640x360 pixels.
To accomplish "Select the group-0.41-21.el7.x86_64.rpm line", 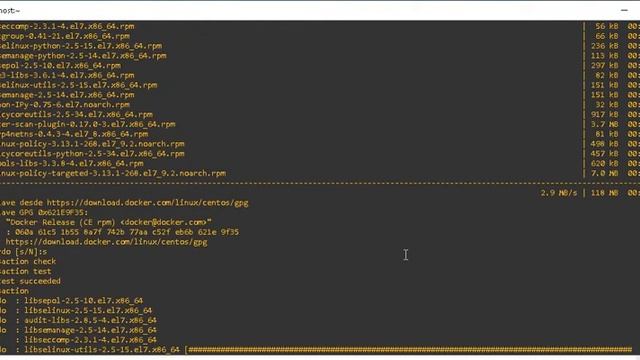I will 65,36.
